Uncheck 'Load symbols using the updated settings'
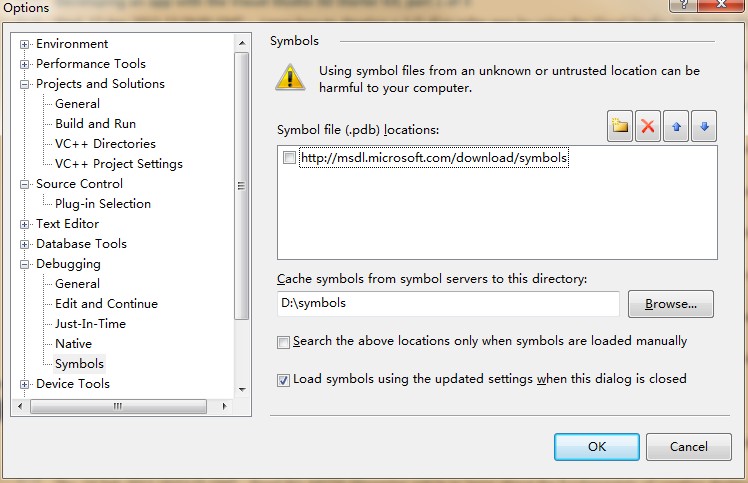Viewport: 748px width, 483px height. pyautogui.click(x=283, y=380)
